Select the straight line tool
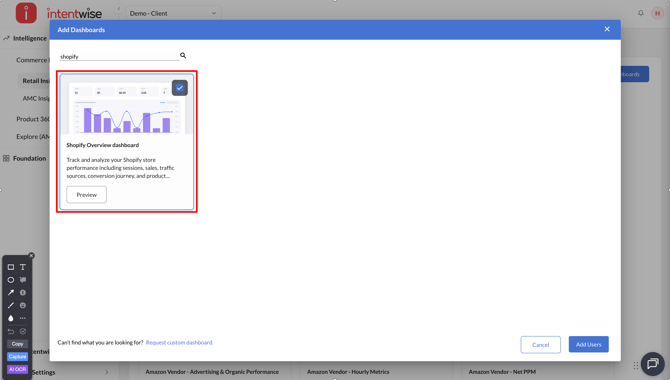The height and width of the screenshot is (380, 670). (11, 305)
